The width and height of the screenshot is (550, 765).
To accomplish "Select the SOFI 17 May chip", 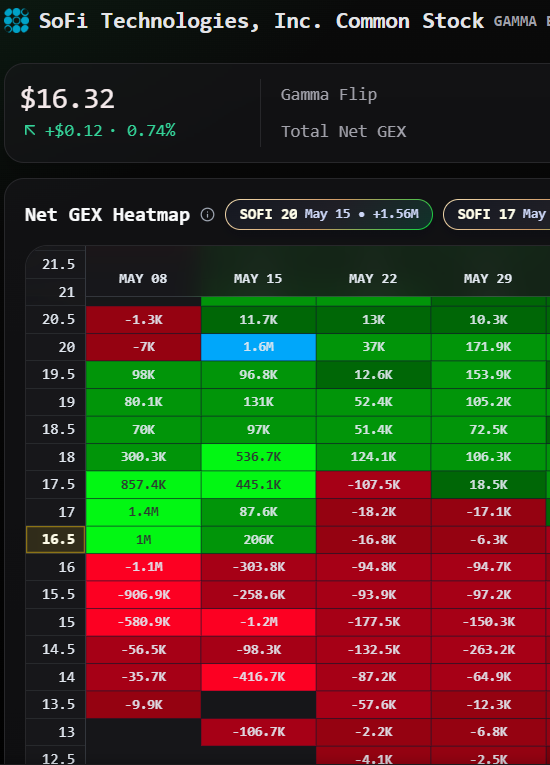I will (x=497, y=214).
